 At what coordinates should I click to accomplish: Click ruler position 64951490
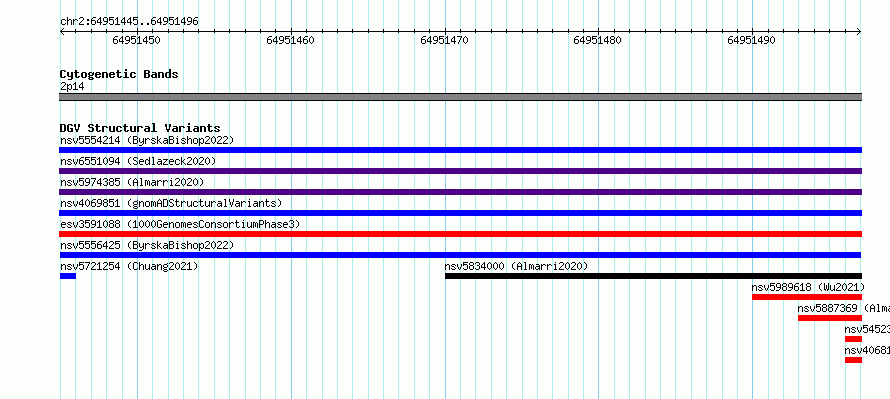click(752, 40)
